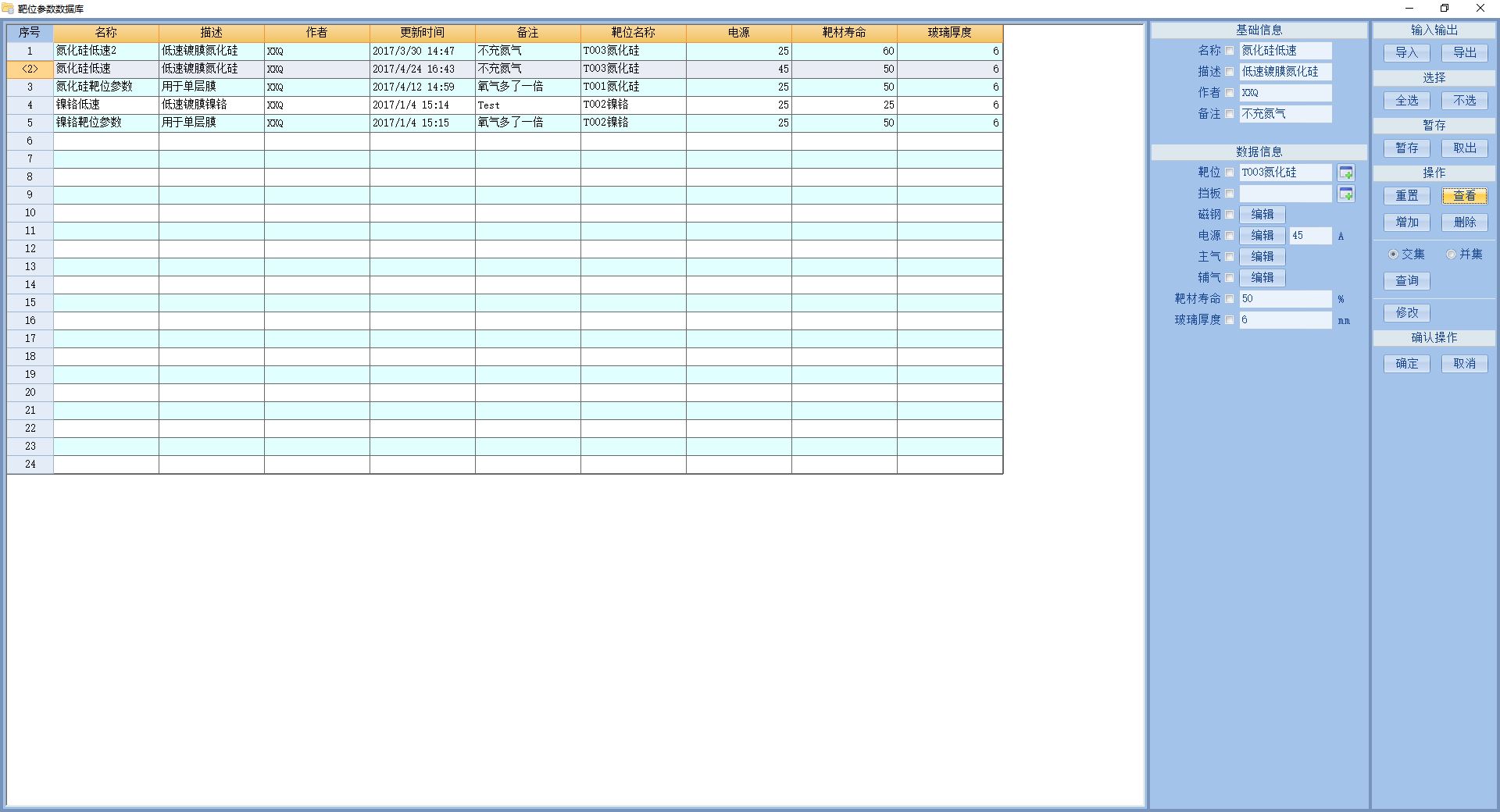The width and height of the screenshot is (1500, 812).
Task: Click timestamp cell 2017/4/24 16:43
Action: (x=423, y=69)
